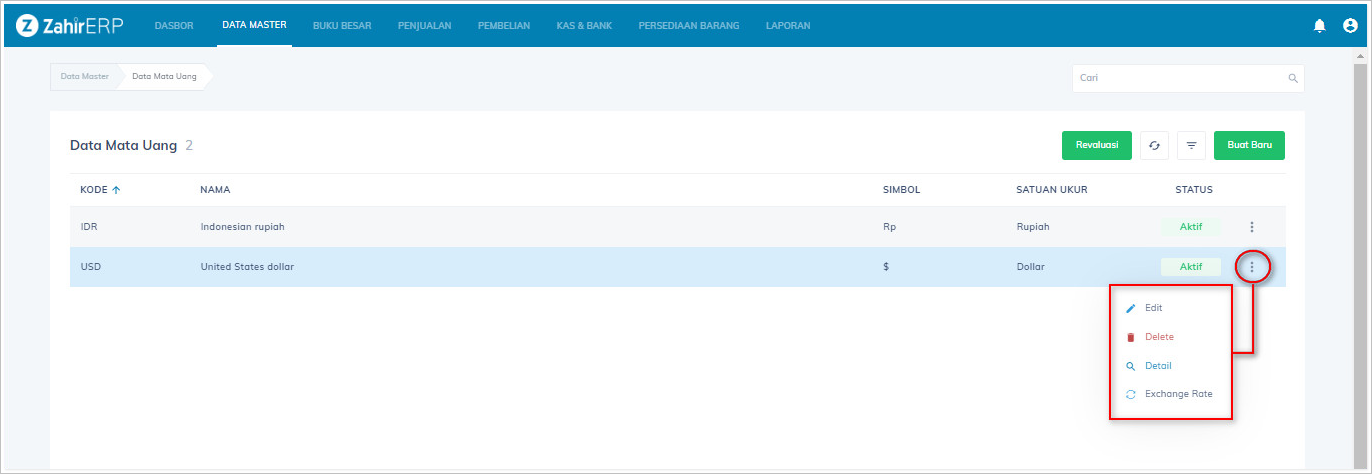
Task: Select Edit from the context menu
Action: coord(1153,308)
